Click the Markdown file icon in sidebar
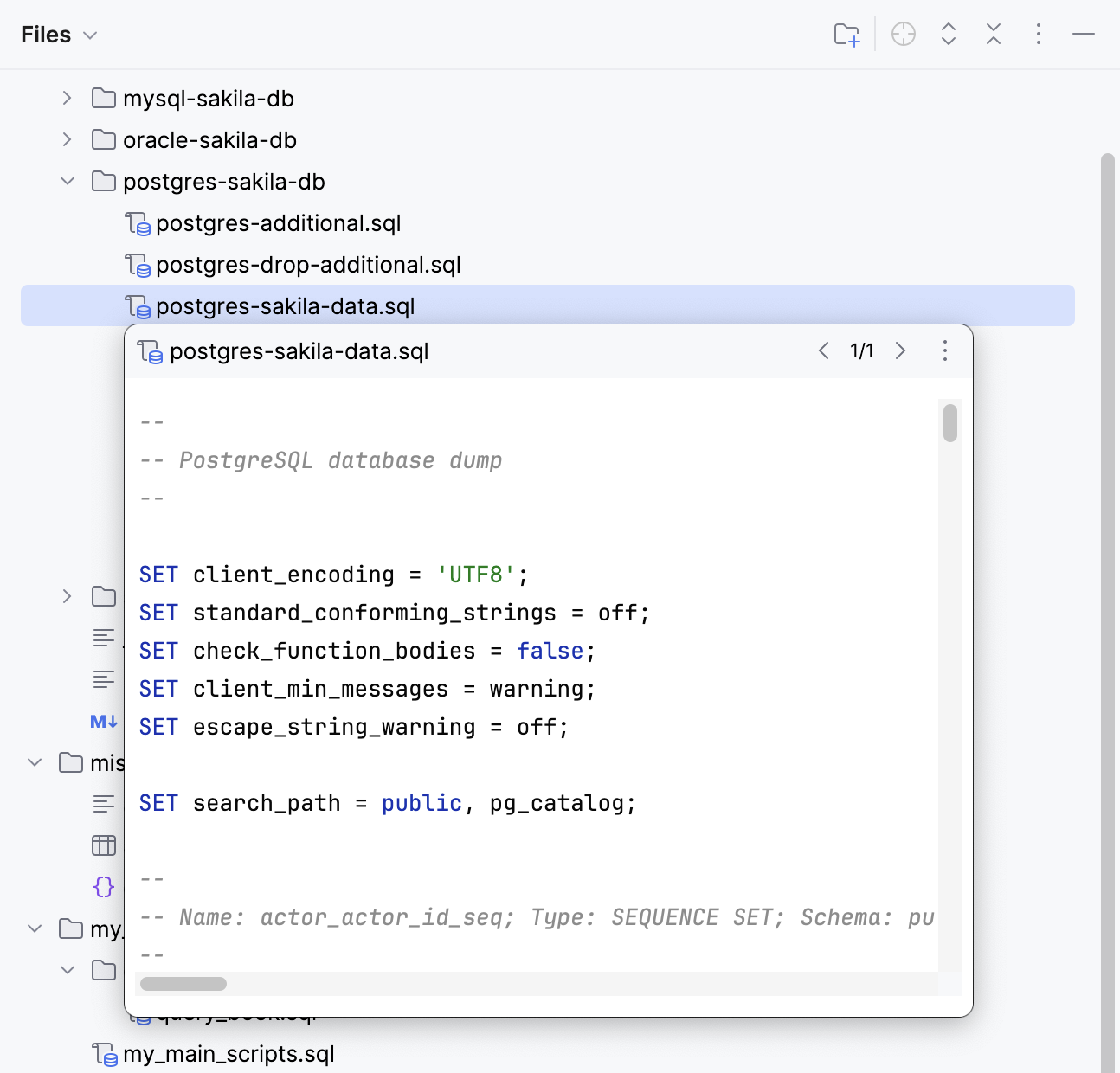 click(102, 721)
